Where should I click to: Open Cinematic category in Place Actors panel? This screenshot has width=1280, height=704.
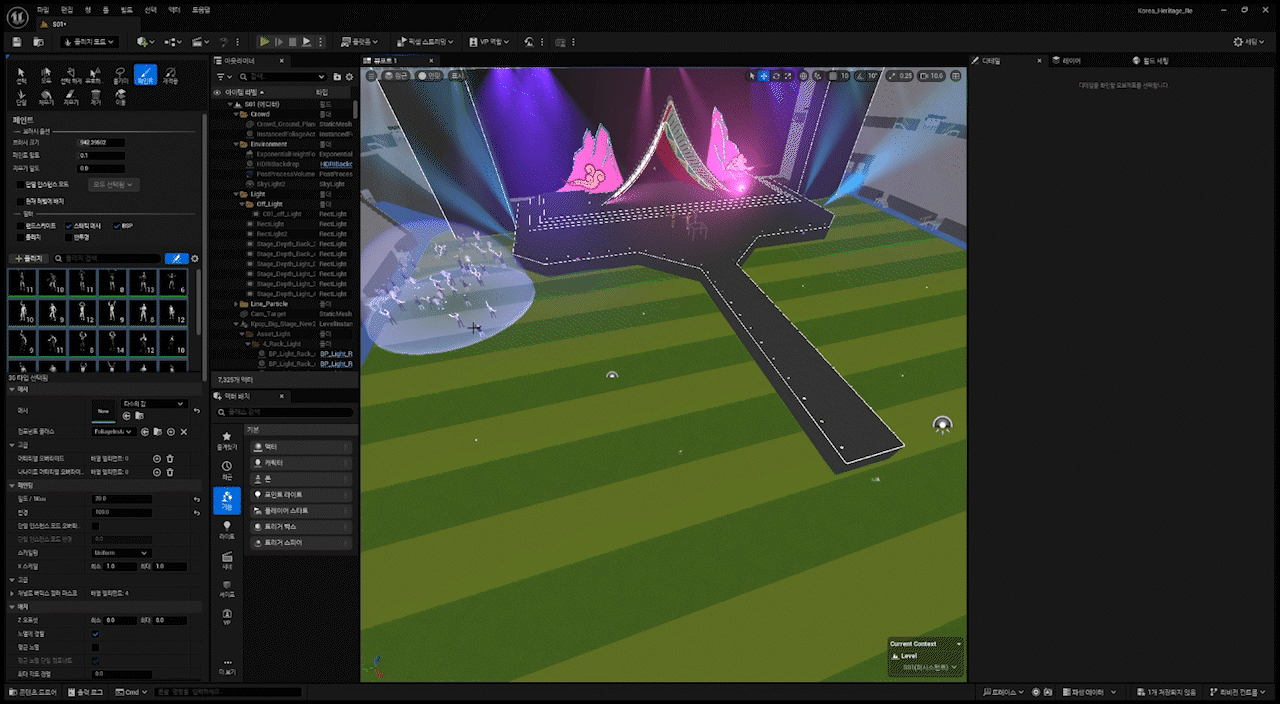pos(227,559)
